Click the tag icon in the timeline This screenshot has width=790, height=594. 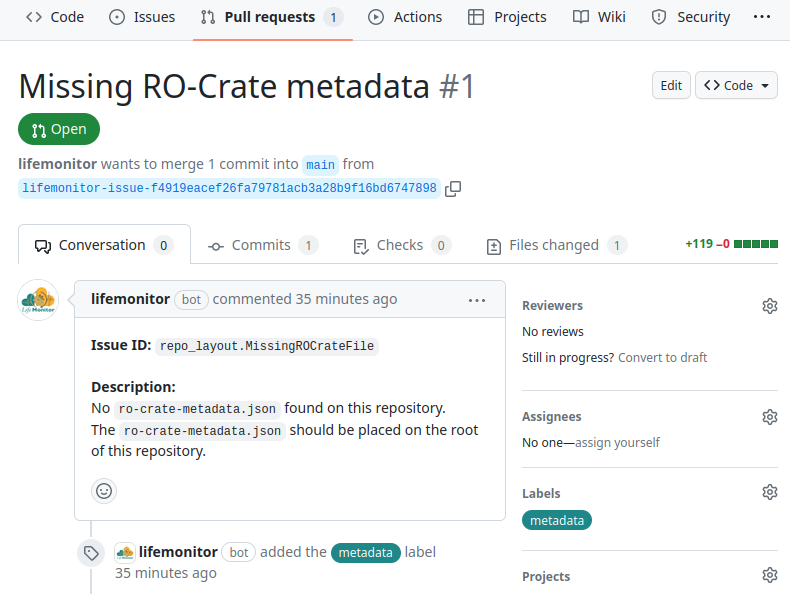point(91,553)
